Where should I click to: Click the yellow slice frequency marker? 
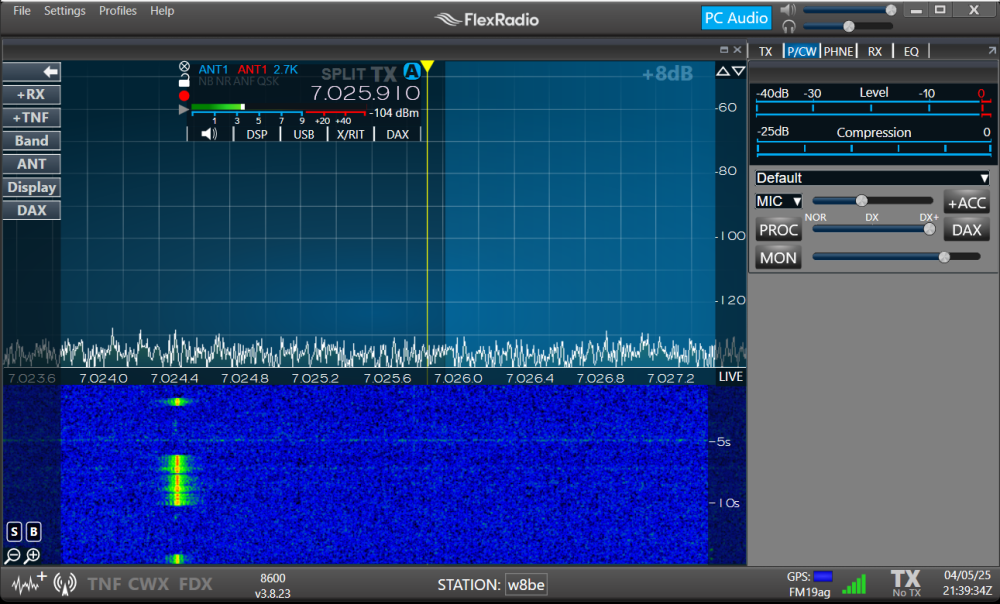click(x=427, y=66)
